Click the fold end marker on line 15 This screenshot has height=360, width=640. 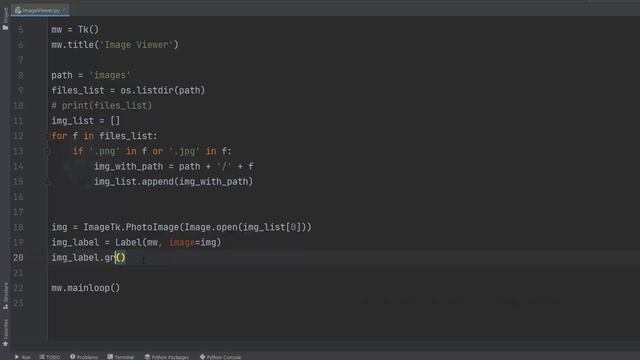click(47, 182)
